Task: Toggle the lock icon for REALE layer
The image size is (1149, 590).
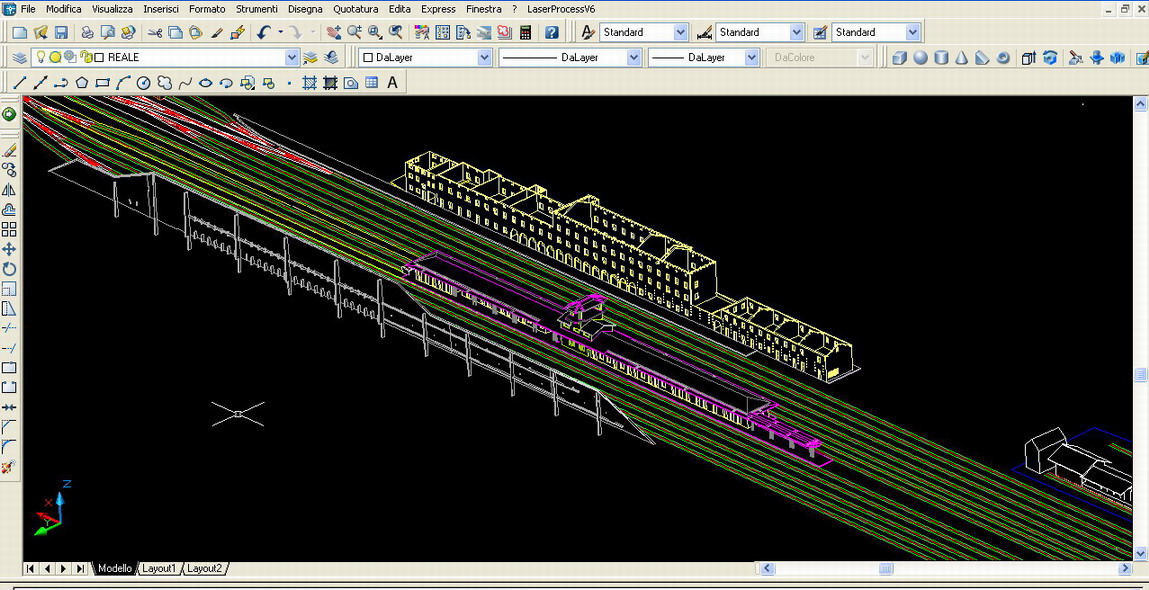Action: (x=86, y=58)
